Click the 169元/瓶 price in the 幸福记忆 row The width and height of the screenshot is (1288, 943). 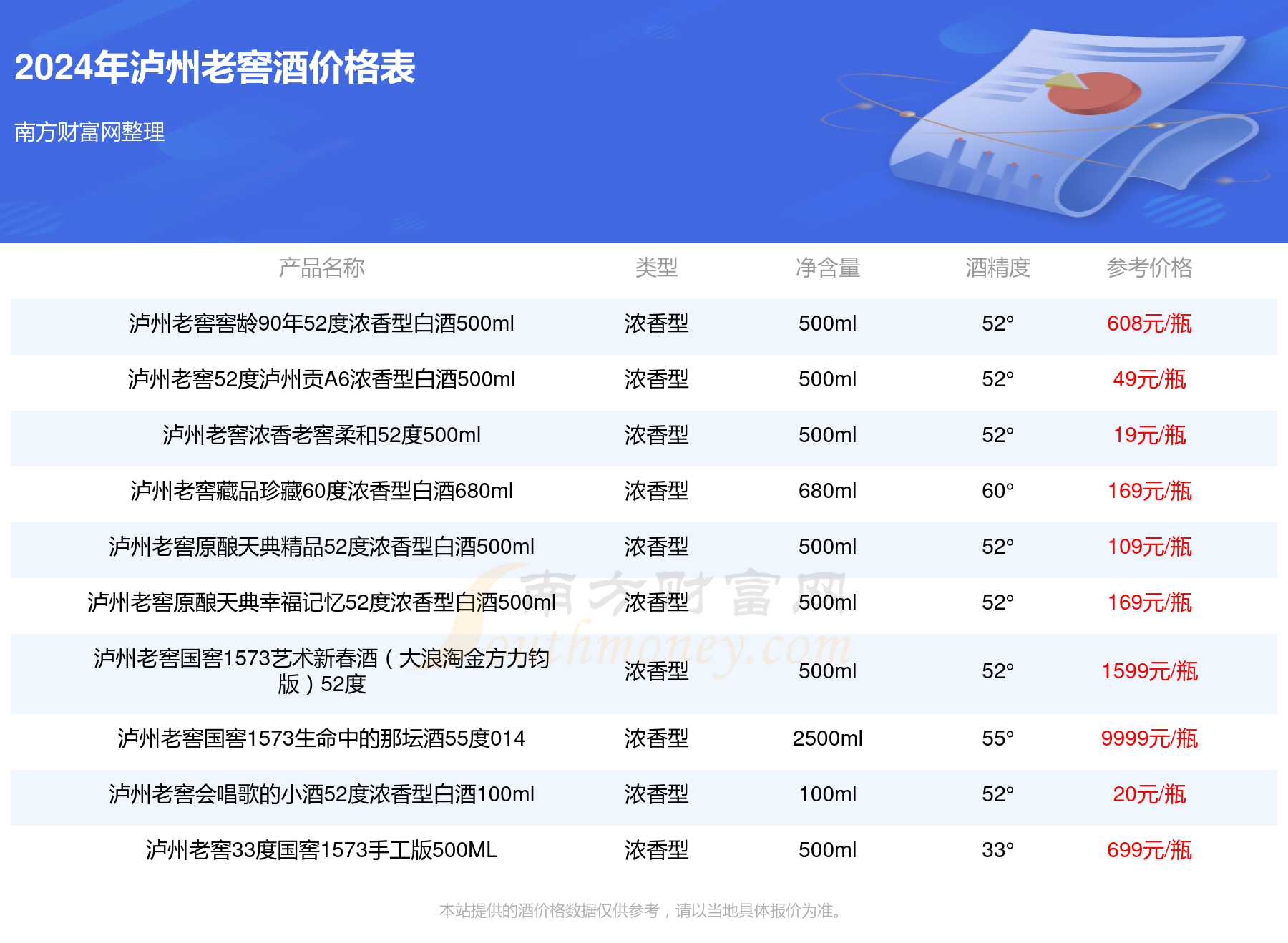click(x=1149, y=602)
